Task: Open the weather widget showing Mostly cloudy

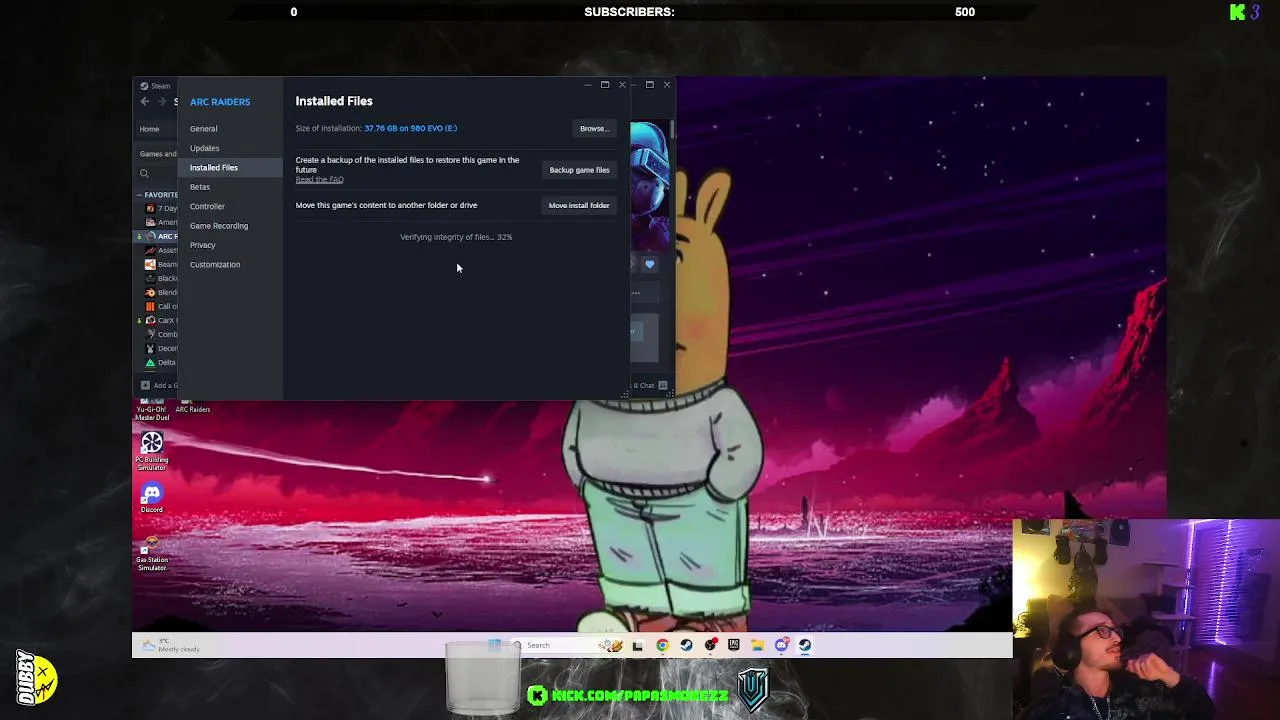Action: coord(171,646)
